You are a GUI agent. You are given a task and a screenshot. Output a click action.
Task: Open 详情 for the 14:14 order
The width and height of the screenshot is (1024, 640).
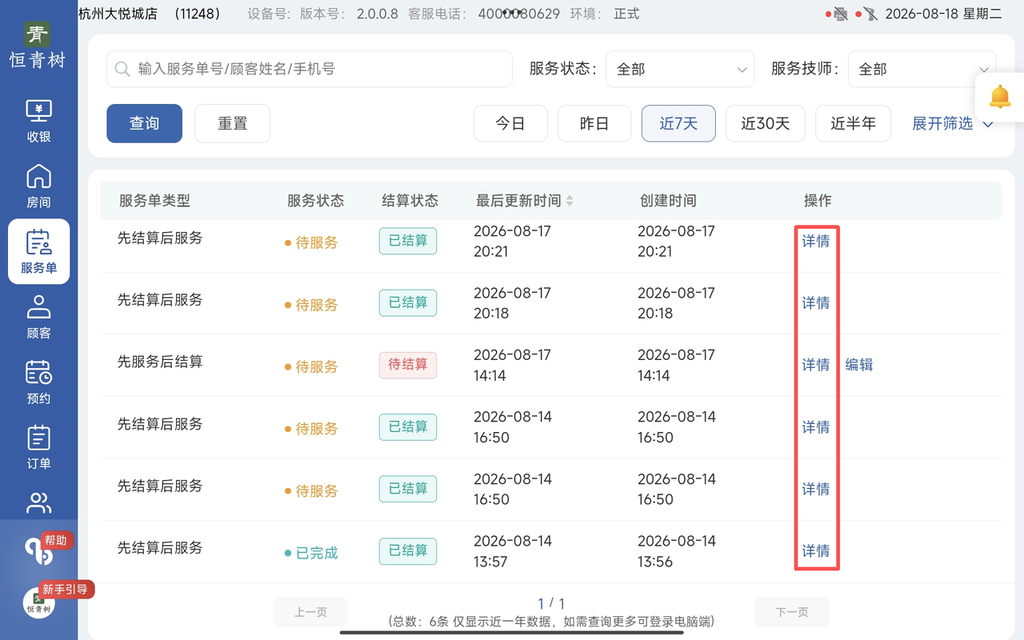click(816, 365)
